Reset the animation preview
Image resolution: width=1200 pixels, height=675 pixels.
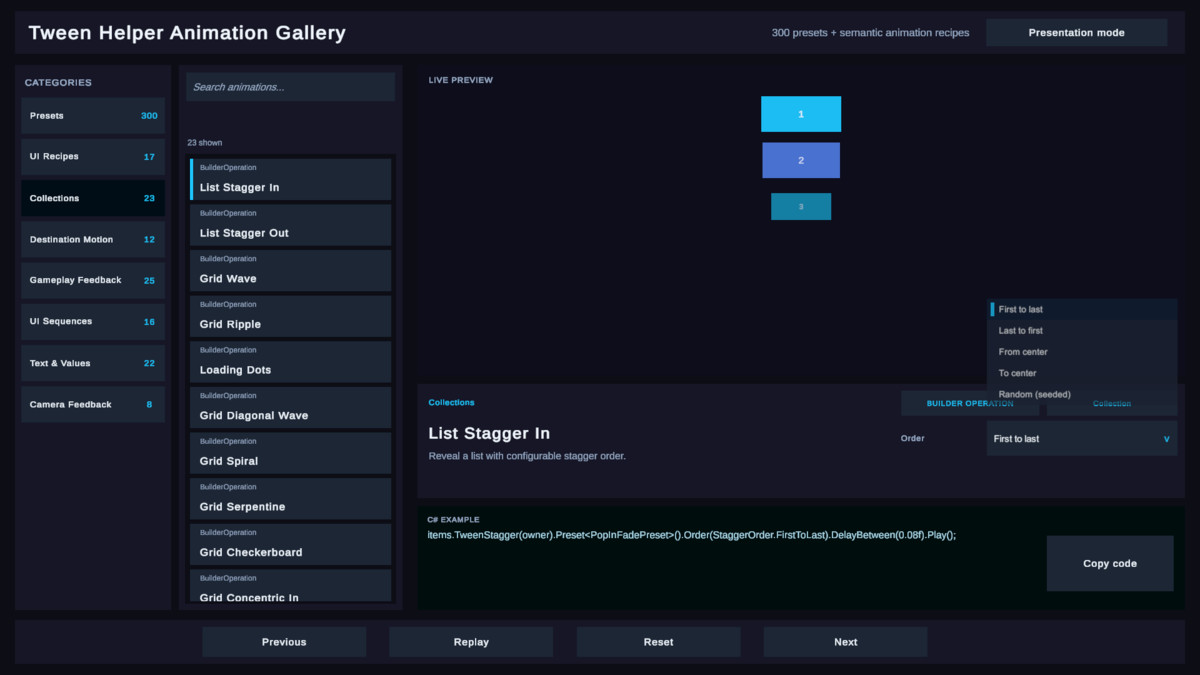658,642
